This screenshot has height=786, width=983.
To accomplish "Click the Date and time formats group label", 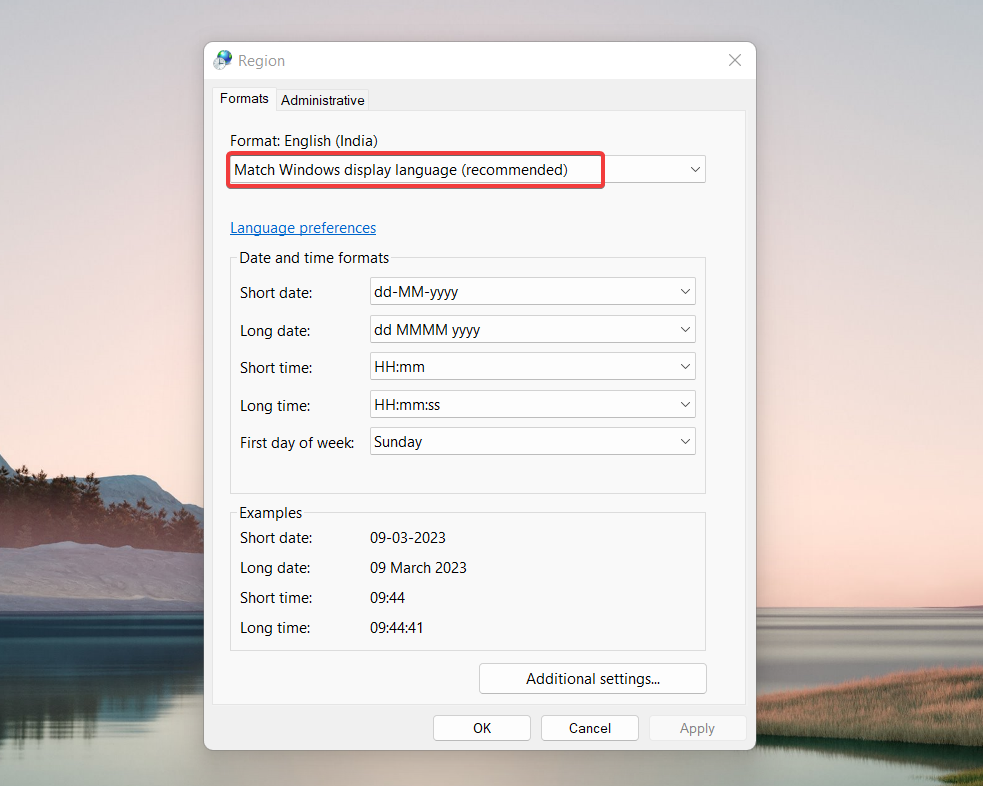I will [x=314, y=258].
